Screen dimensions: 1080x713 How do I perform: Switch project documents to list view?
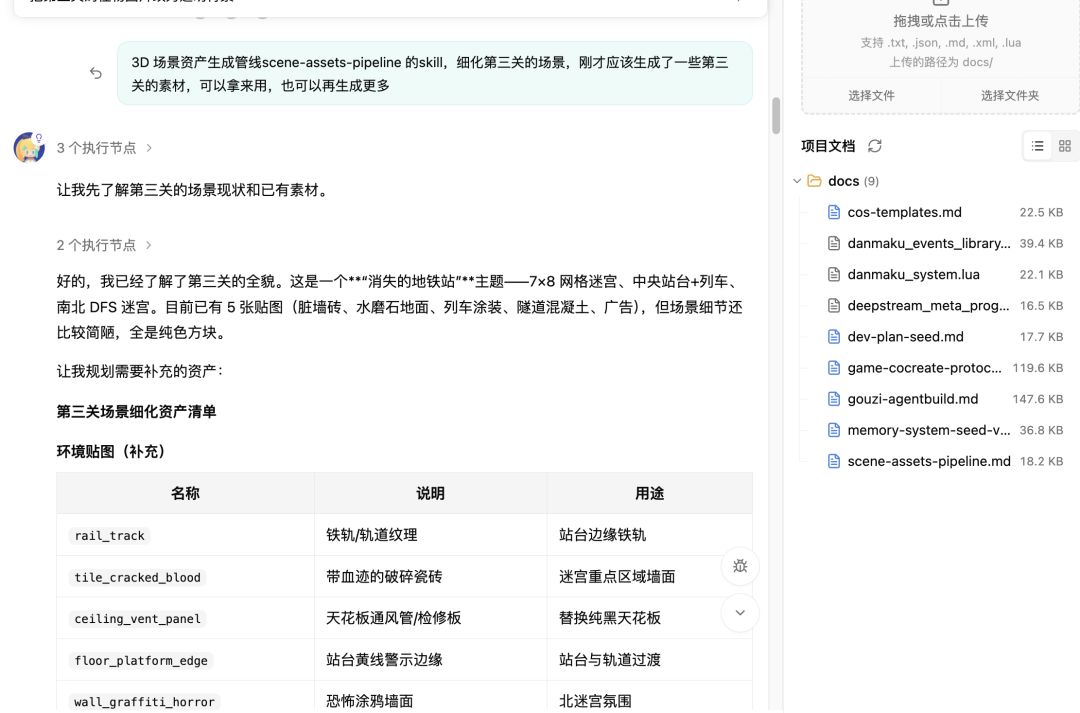point(1037,146)
